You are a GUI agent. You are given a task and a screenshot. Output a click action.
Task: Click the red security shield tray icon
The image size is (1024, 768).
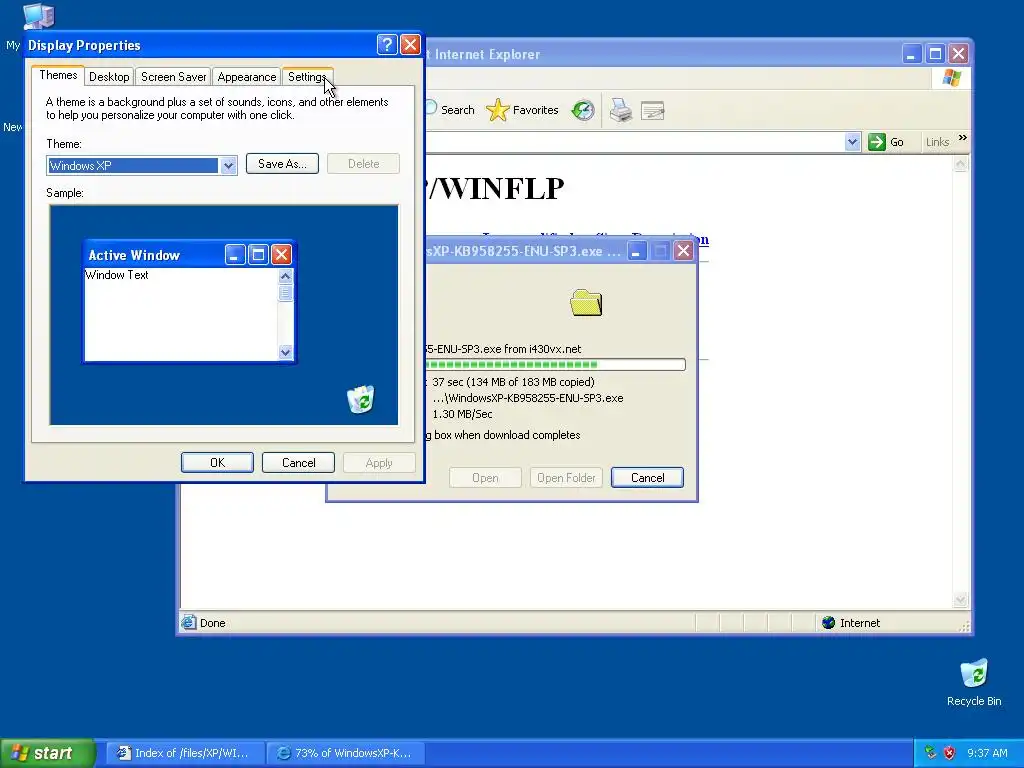pos(949,753)
